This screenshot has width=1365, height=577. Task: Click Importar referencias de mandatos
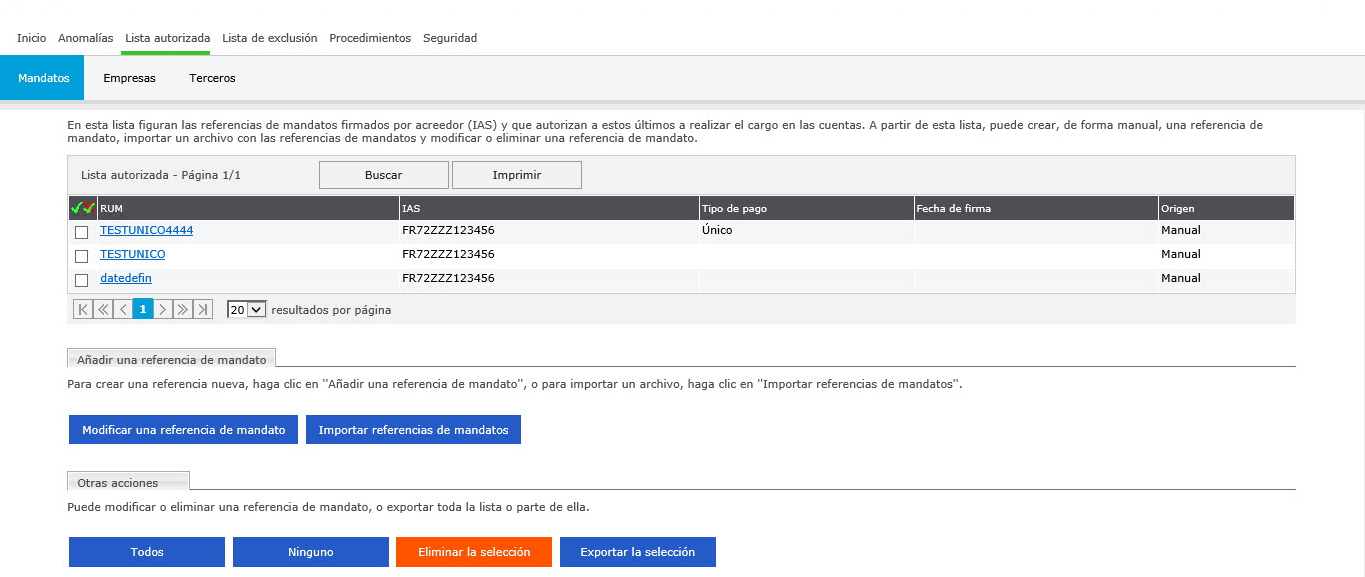pos(413,430)
